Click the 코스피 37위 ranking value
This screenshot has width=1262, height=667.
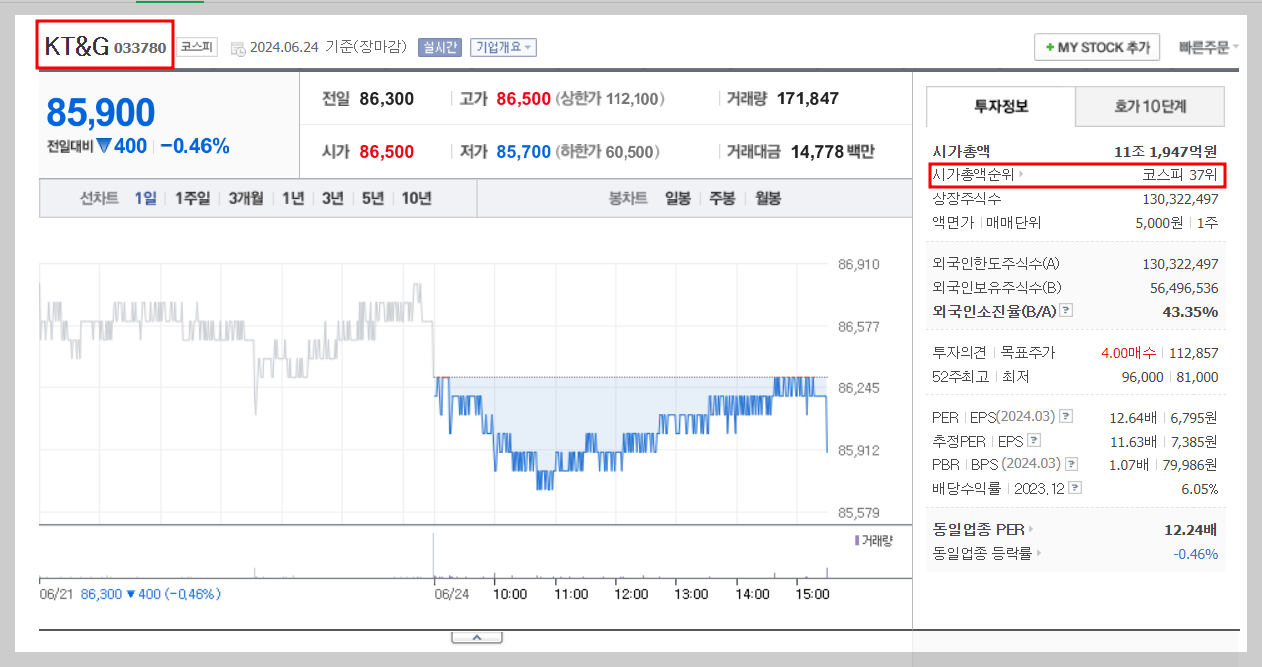1180,175
